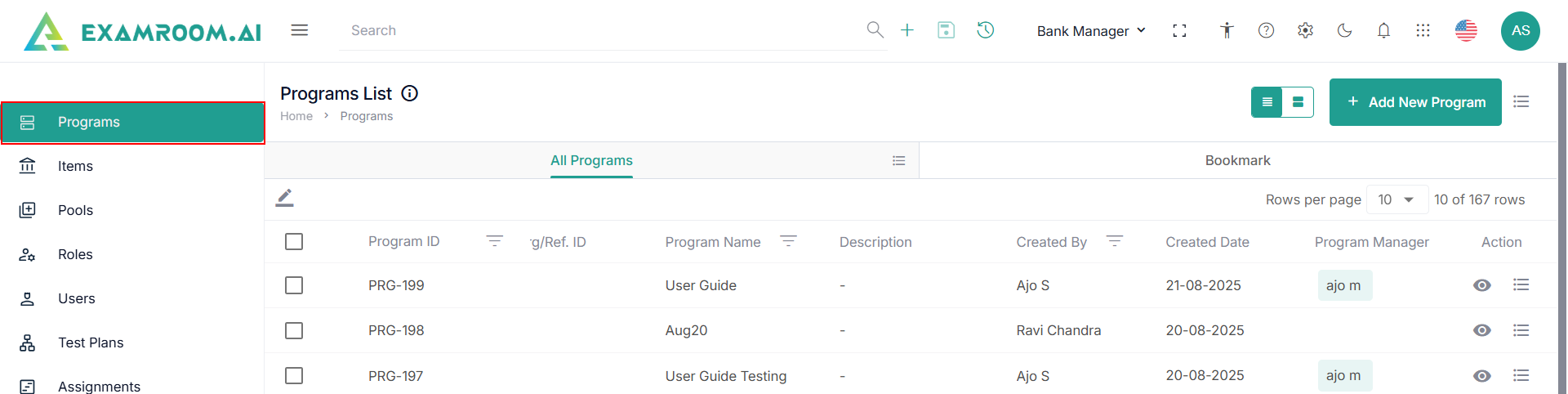Screen dimensions: 1568x394
Task: Open the accessibility options icon
Action: pyautogui.click(x=1227, y=30)
